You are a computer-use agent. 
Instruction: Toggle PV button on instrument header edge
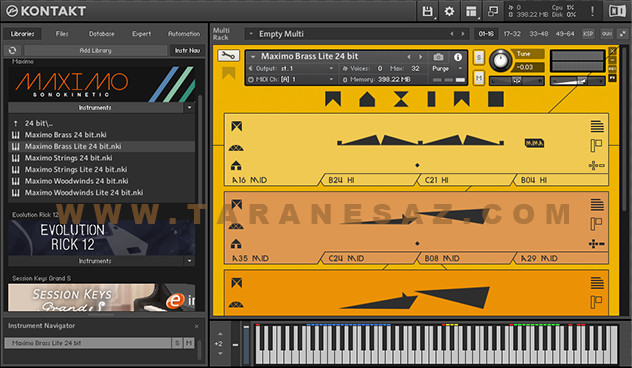[612, 77]
